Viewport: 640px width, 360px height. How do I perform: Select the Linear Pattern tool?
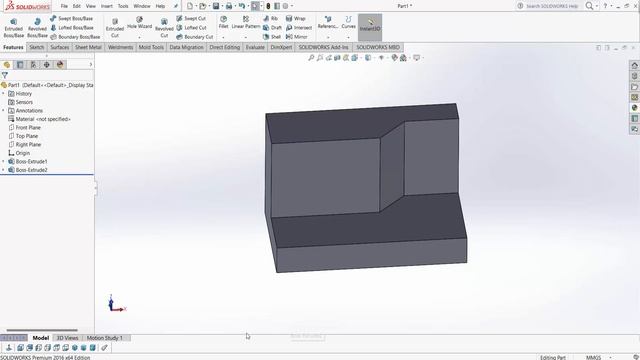tap(246, 22)
